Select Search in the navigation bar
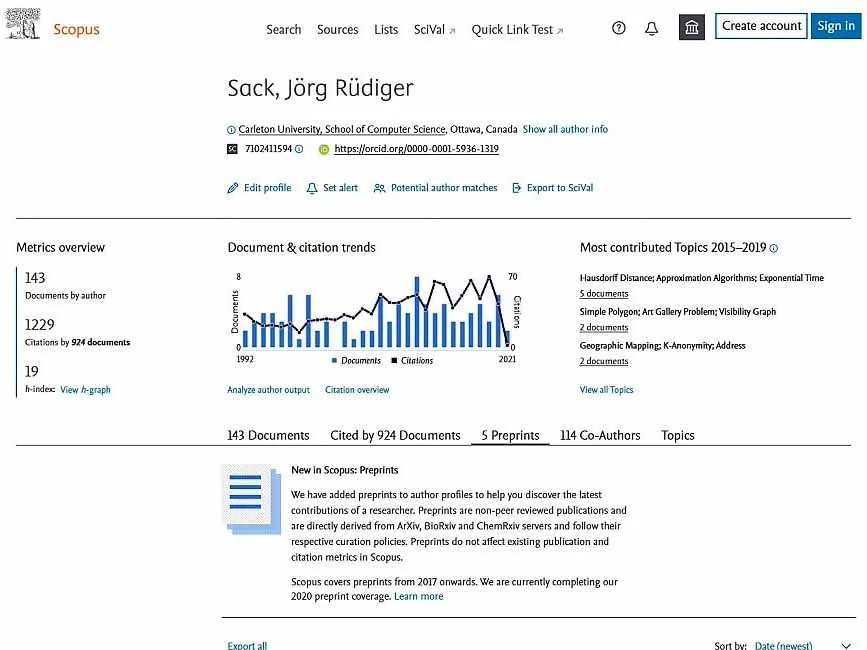867x650 pixels. (283, 29)
